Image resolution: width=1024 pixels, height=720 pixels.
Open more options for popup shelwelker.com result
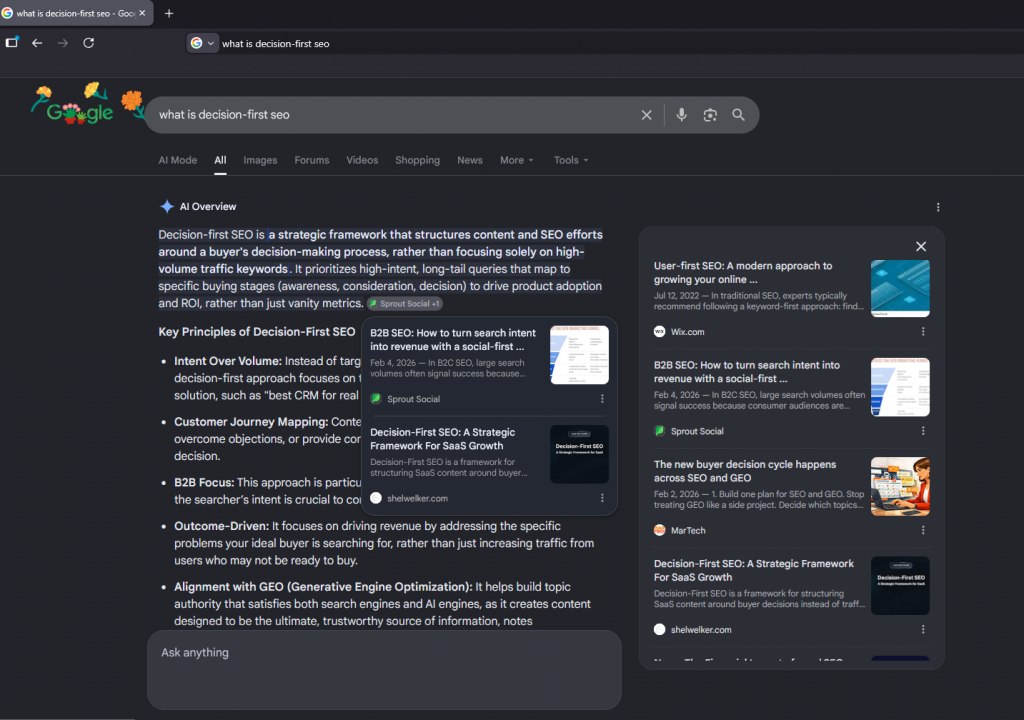click(602, 498)
